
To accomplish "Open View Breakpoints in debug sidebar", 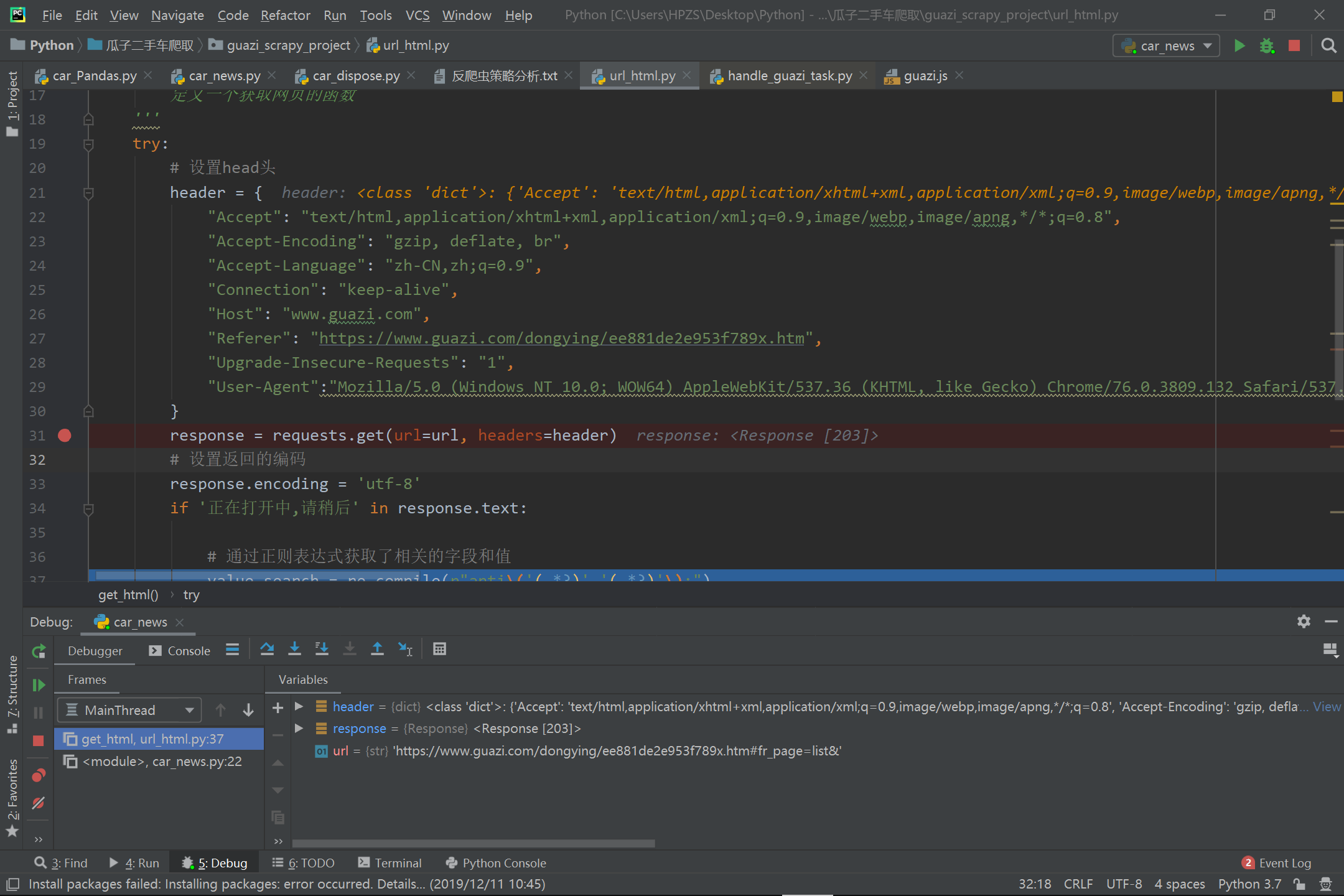I will click(x=39, y=775).
